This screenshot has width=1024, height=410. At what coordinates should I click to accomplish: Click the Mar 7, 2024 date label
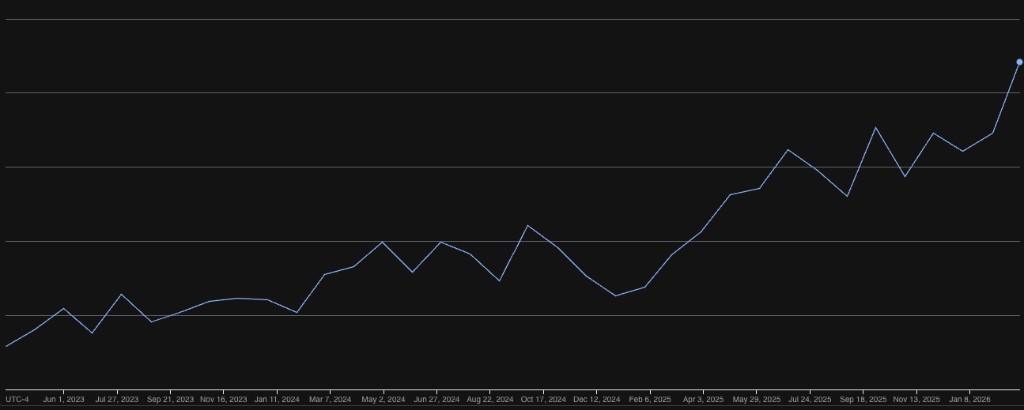(330, 399)
